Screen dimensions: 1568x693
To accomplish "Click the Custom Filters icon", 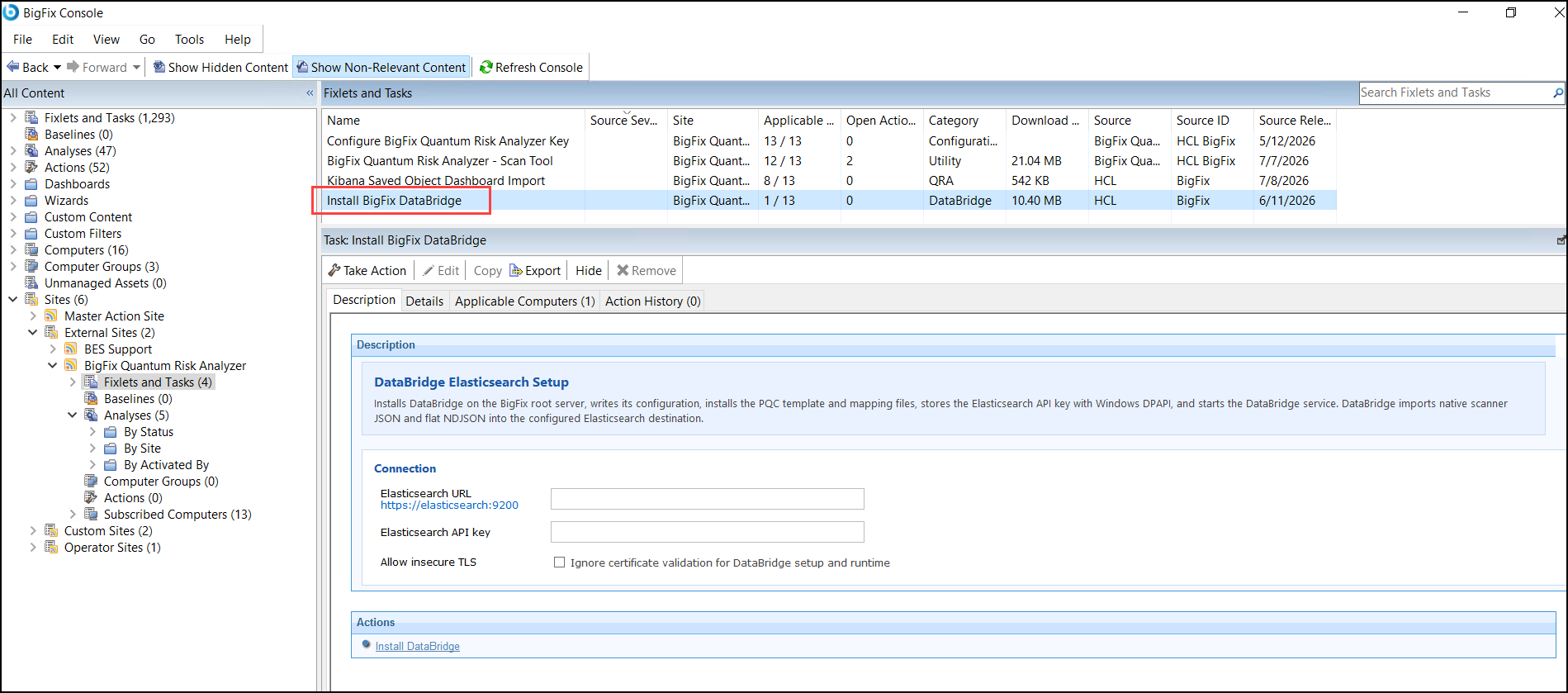I will (x=31, y=234).
